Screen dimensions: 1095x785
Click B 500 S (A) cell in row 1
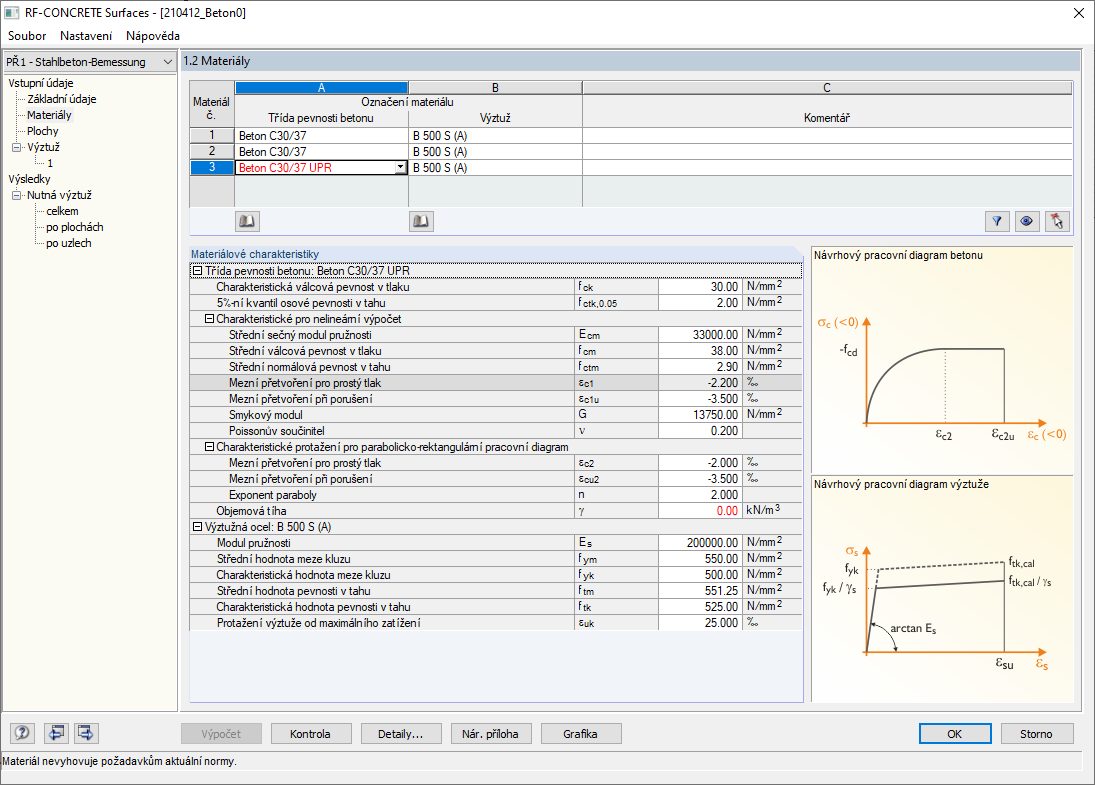[495, 135]
